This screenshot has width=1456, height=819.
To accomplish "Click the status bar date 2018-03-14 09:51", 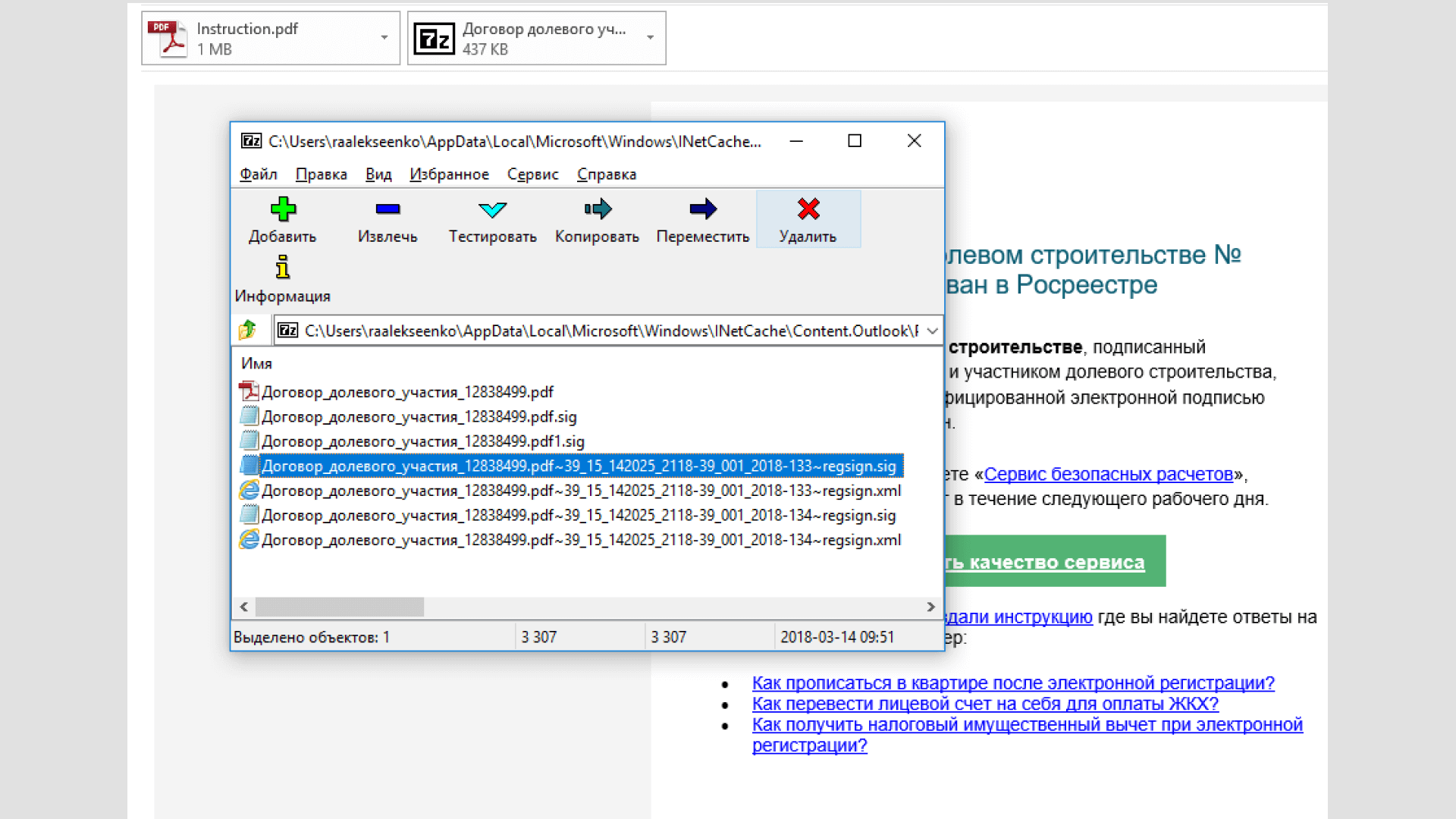I will 837,637.
